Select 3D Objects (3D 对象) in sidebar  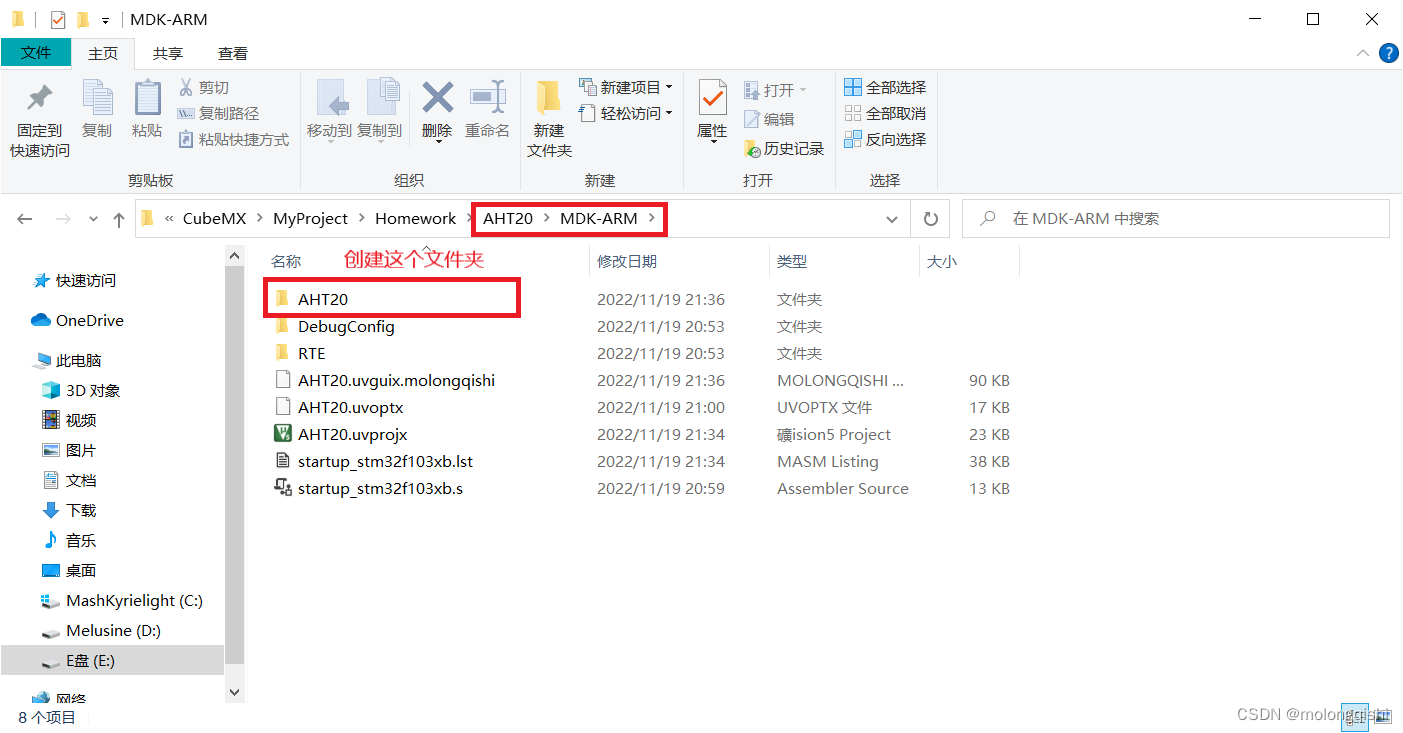[x=80, y=391]
